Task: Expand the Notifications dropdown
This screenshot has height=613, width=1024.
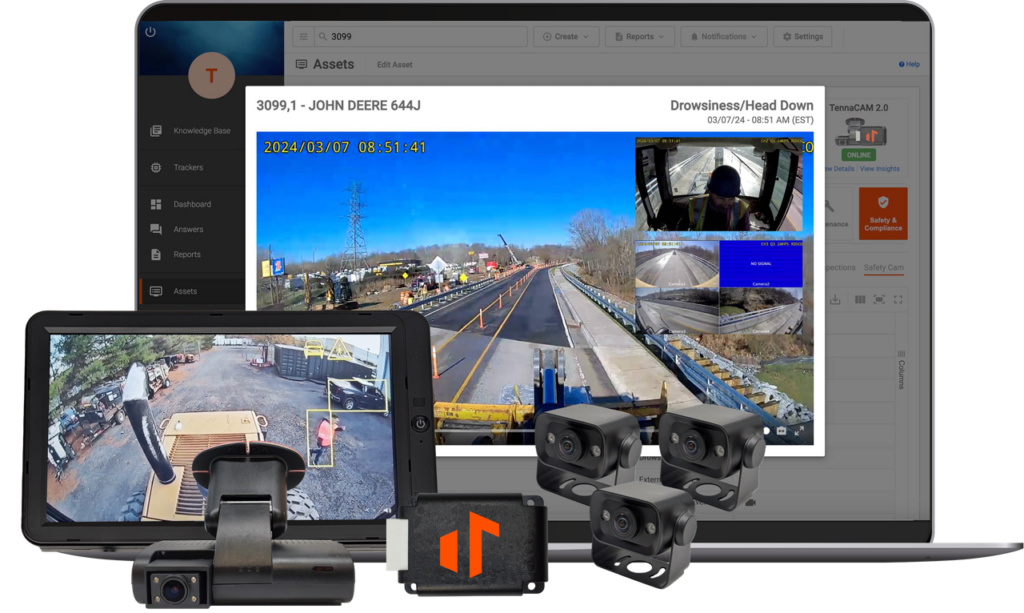Action: pos(724,37)
